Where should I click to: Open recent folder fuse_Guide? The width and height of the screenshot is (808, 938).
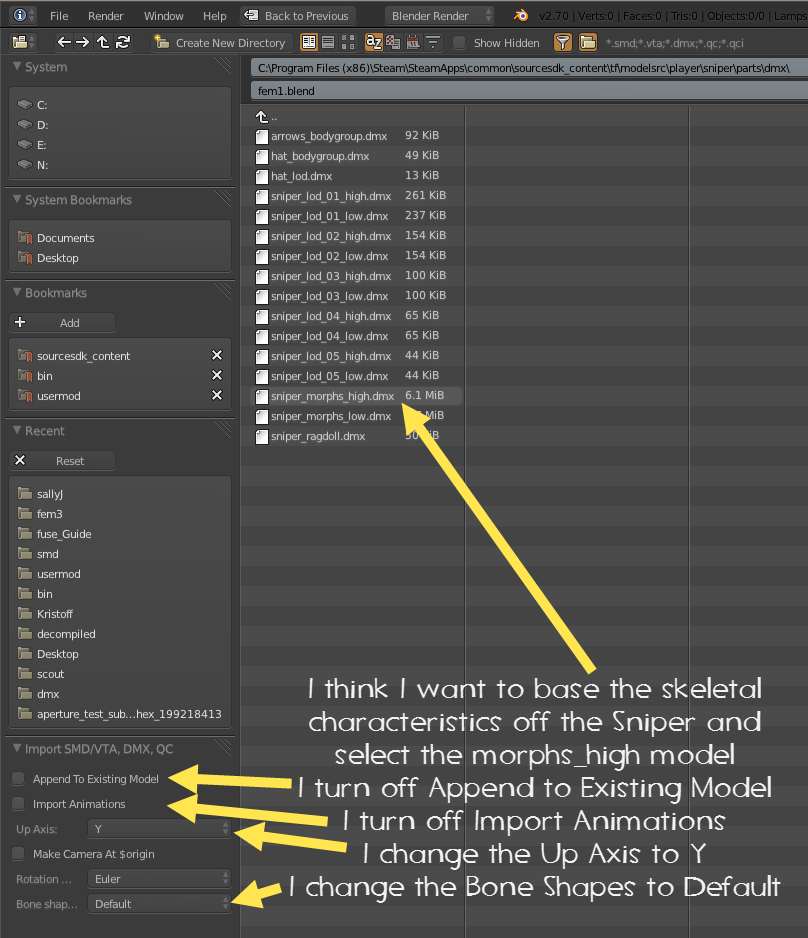click(120, 534)
